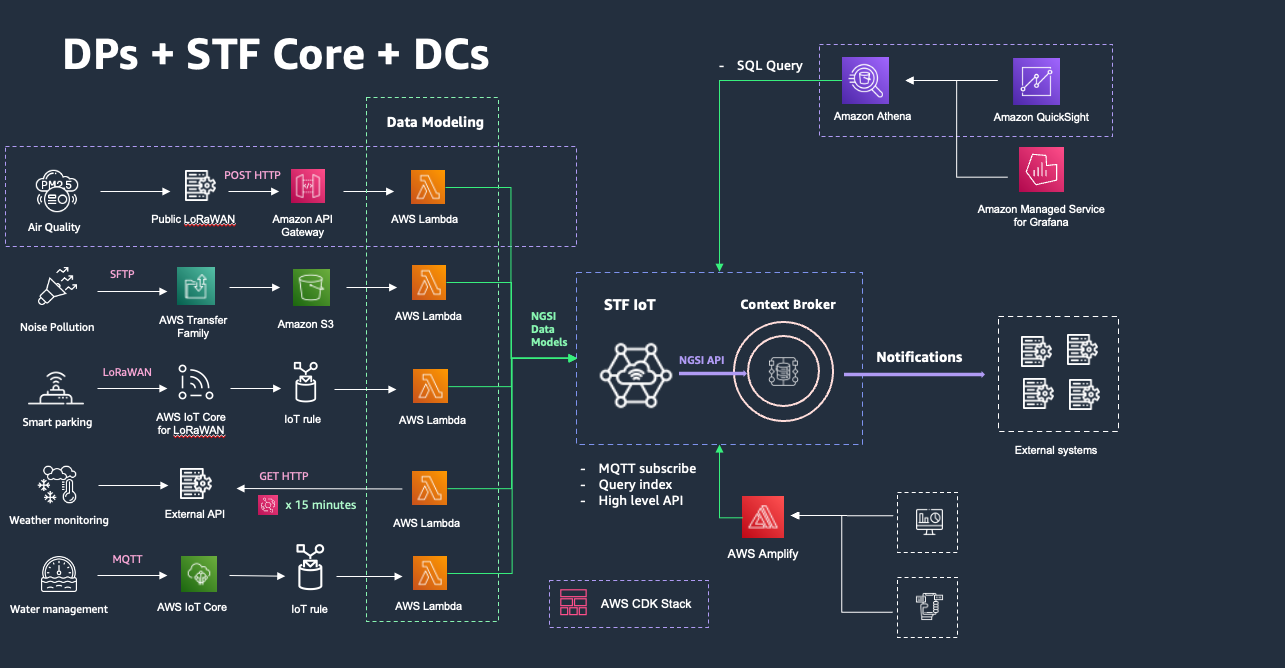Click the Amazon API Gateway icon
This screenshot has width=1285, height=668.
pyautogui.click(x=308, y=187)
